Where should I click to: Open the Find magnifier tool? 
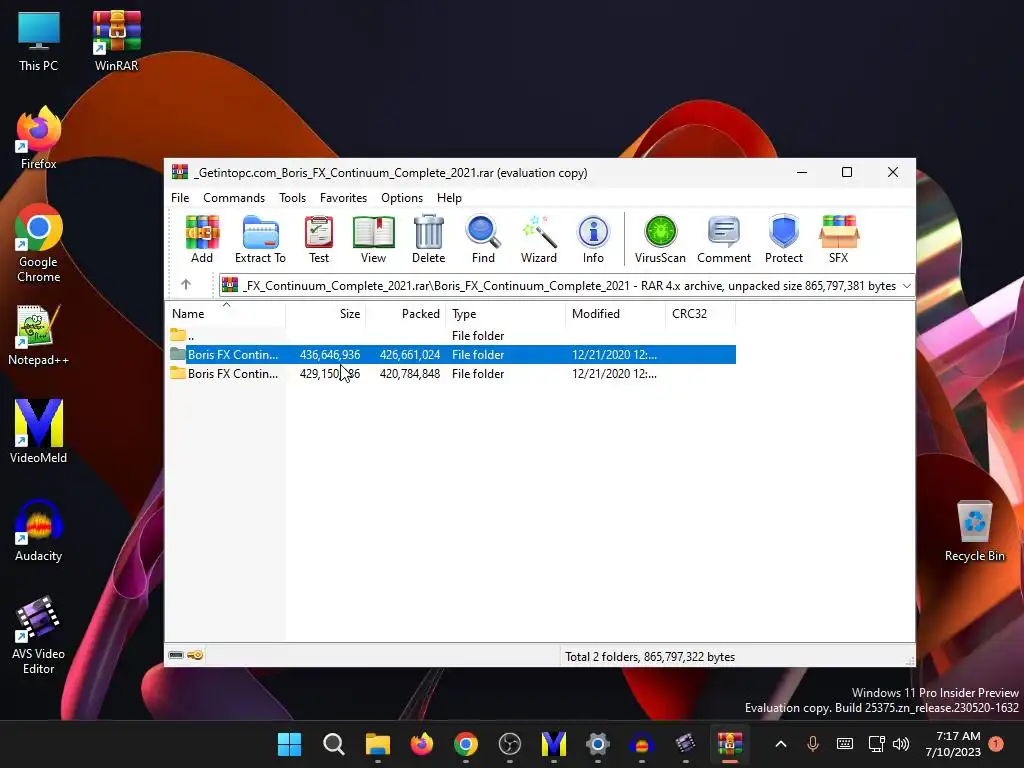[483, 239]
